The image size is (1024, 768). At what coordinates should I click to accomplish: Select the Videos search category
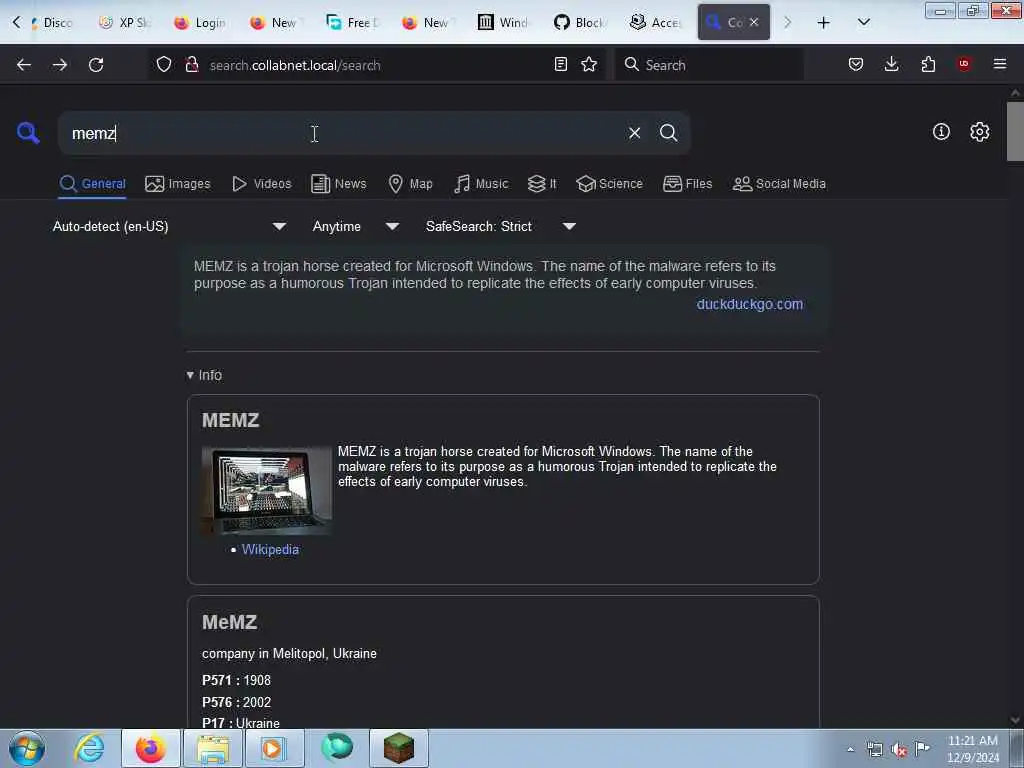coord(262,184)
